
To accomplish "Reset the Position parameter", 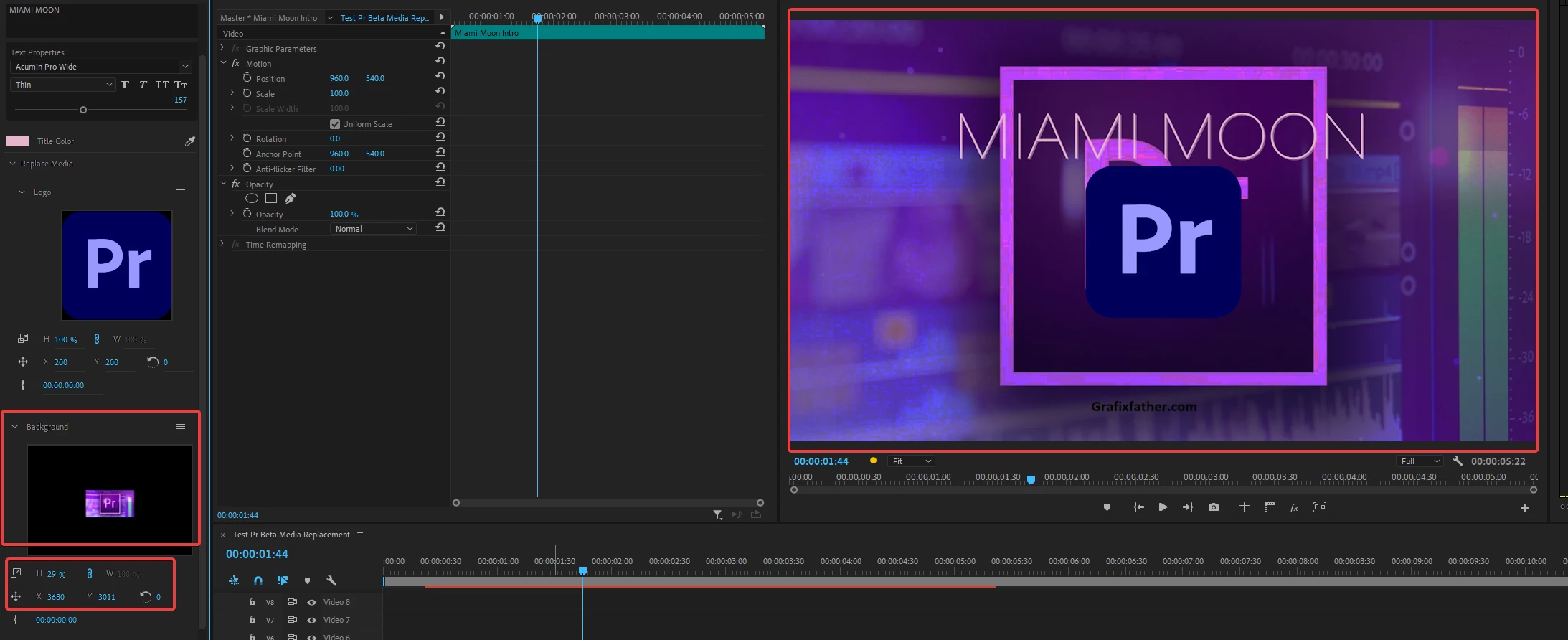I will [x=440, y=77].
